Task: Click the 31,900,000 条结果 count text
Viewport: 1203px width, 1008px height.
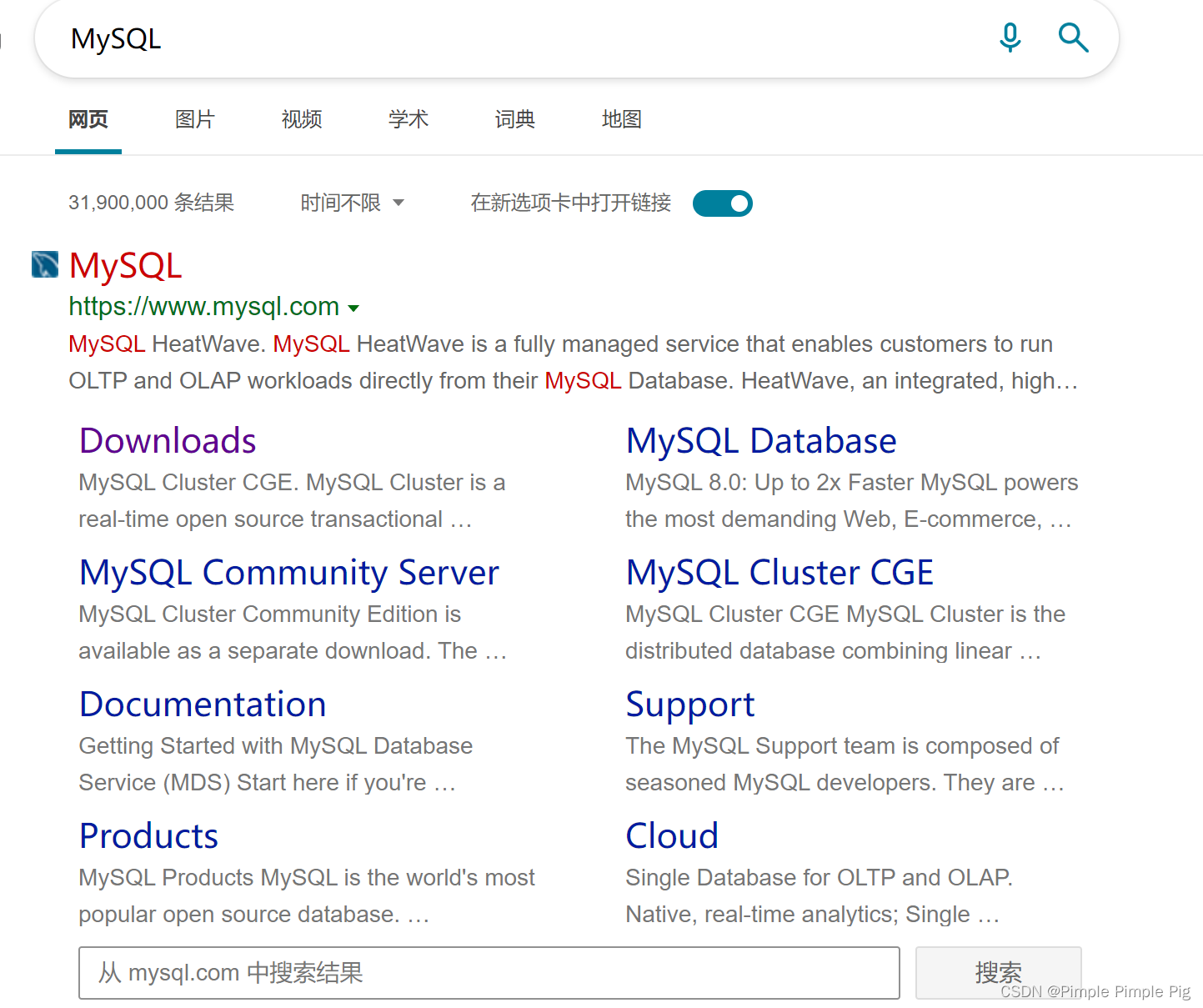Action: 152,203
